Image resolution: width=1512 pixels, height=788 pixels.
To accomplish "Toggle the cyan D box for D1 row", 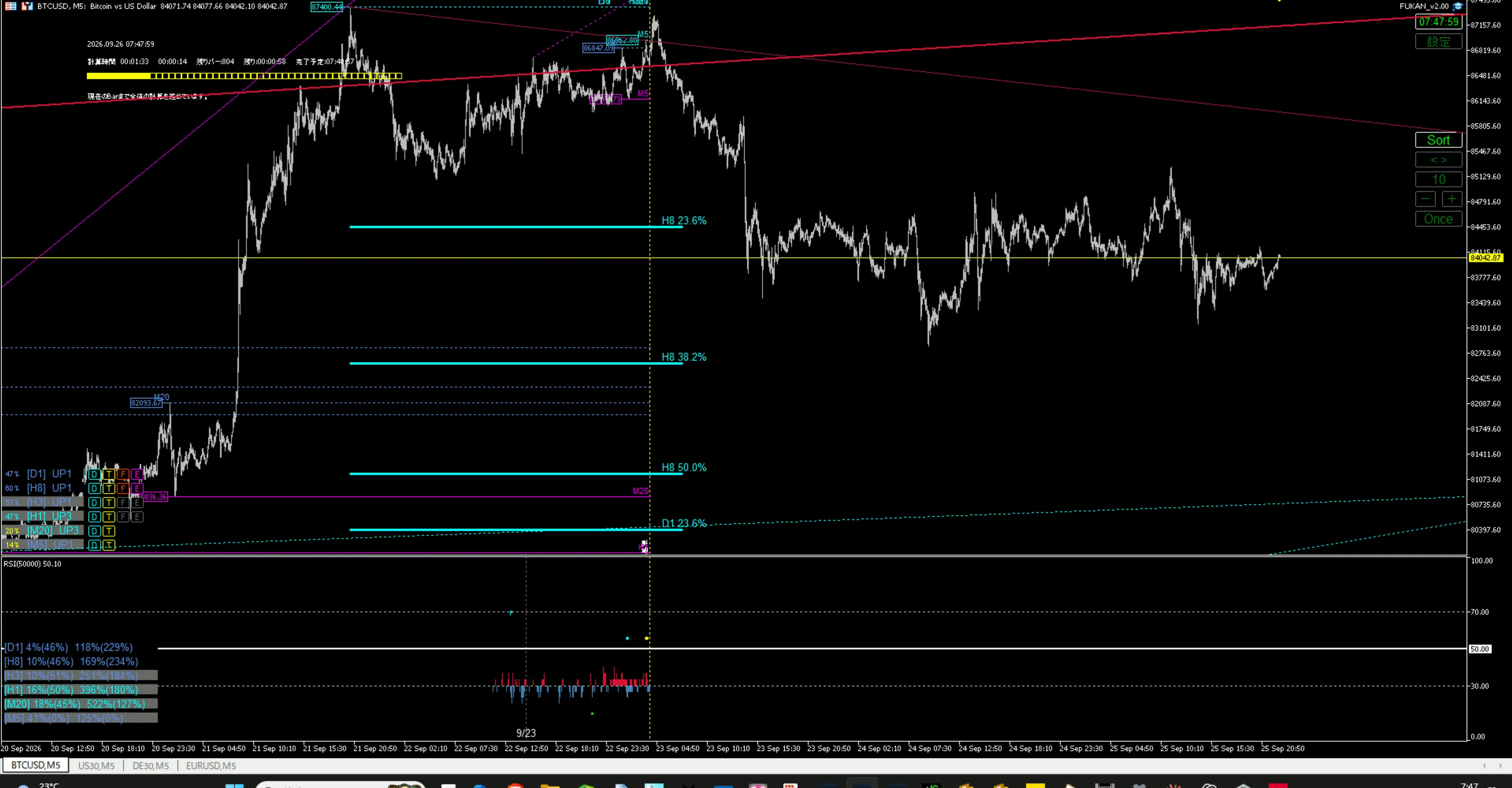I will (94, 474).
